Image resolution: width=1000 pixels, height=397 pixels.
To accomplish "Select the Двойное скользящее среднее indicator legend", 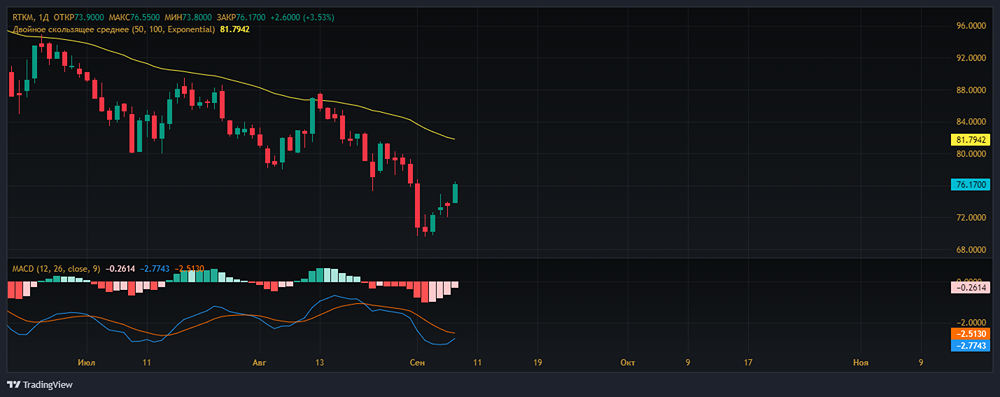I will pyautogui.click(x=113, y=29).
